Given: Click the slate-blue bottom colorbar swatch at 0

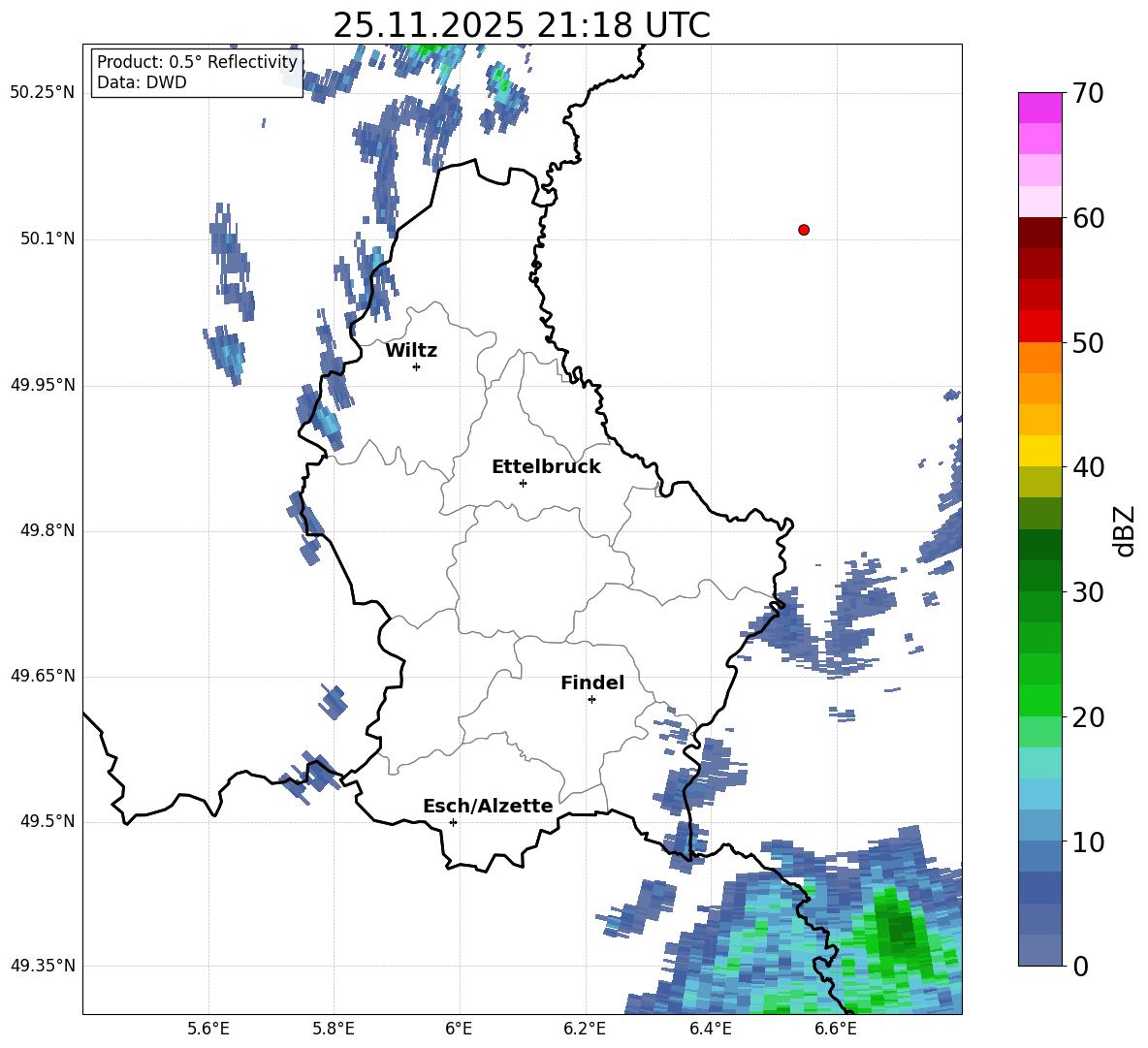Looking at the screenshot, I should (x=1039, y=950).
